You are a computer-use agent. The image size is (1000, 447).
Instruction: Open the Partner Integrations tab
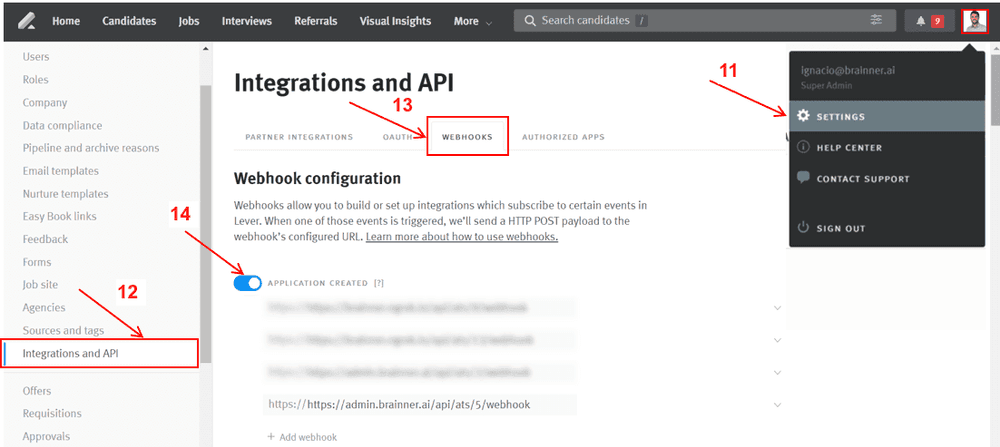click(x=298, y=137)
